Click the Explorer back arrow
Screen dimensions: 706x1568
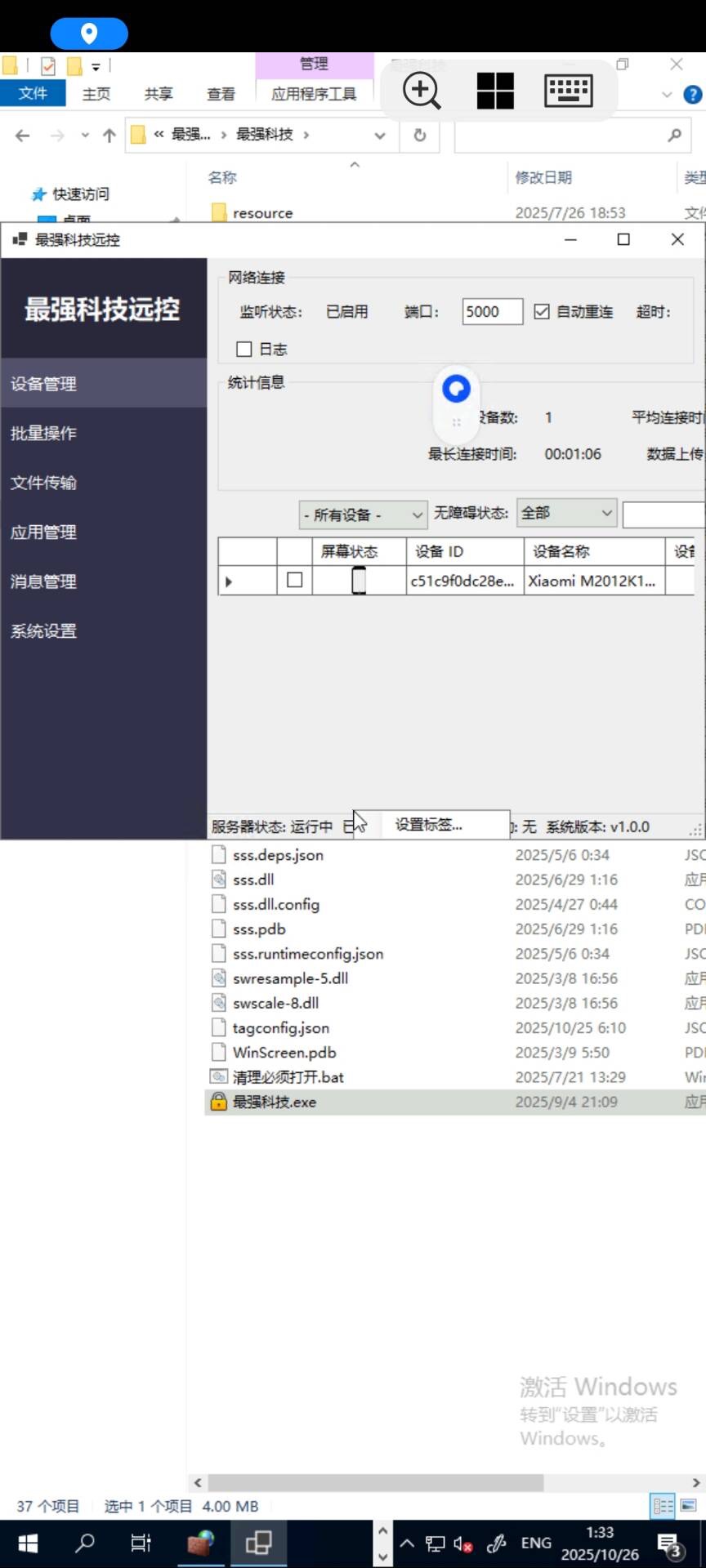(23, 136)
